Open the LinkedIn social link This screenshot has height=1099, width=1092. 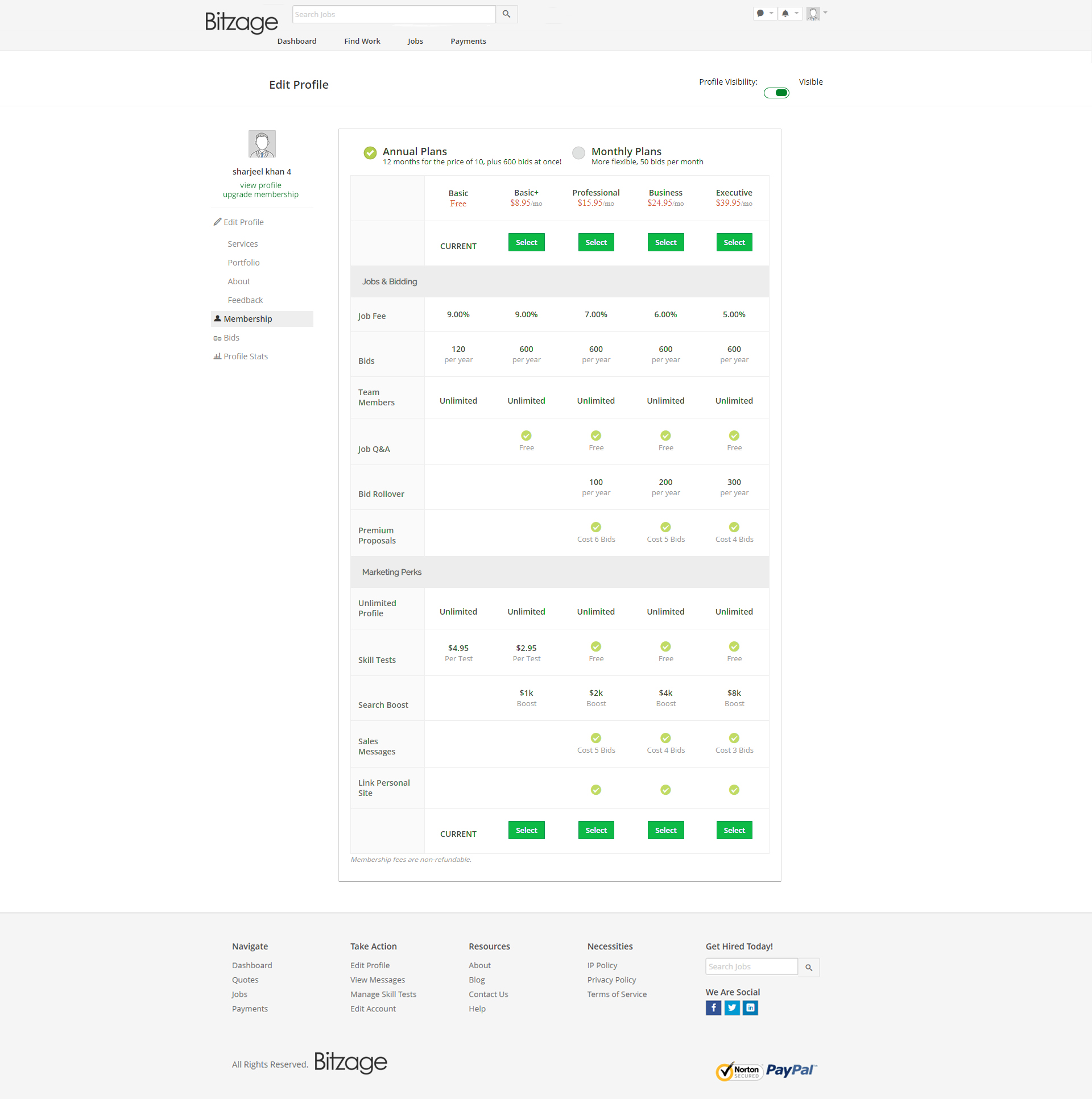pyautogui.click(x=750, y=1008)
